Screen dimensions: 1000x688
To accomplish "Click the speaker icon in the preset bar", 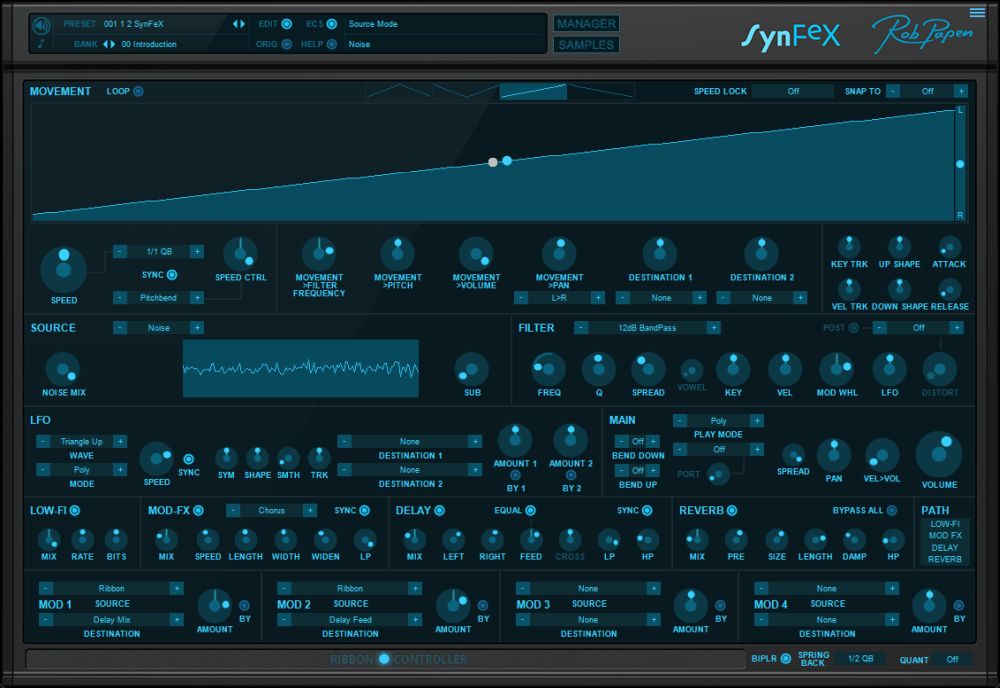I will tap(41, 25).
